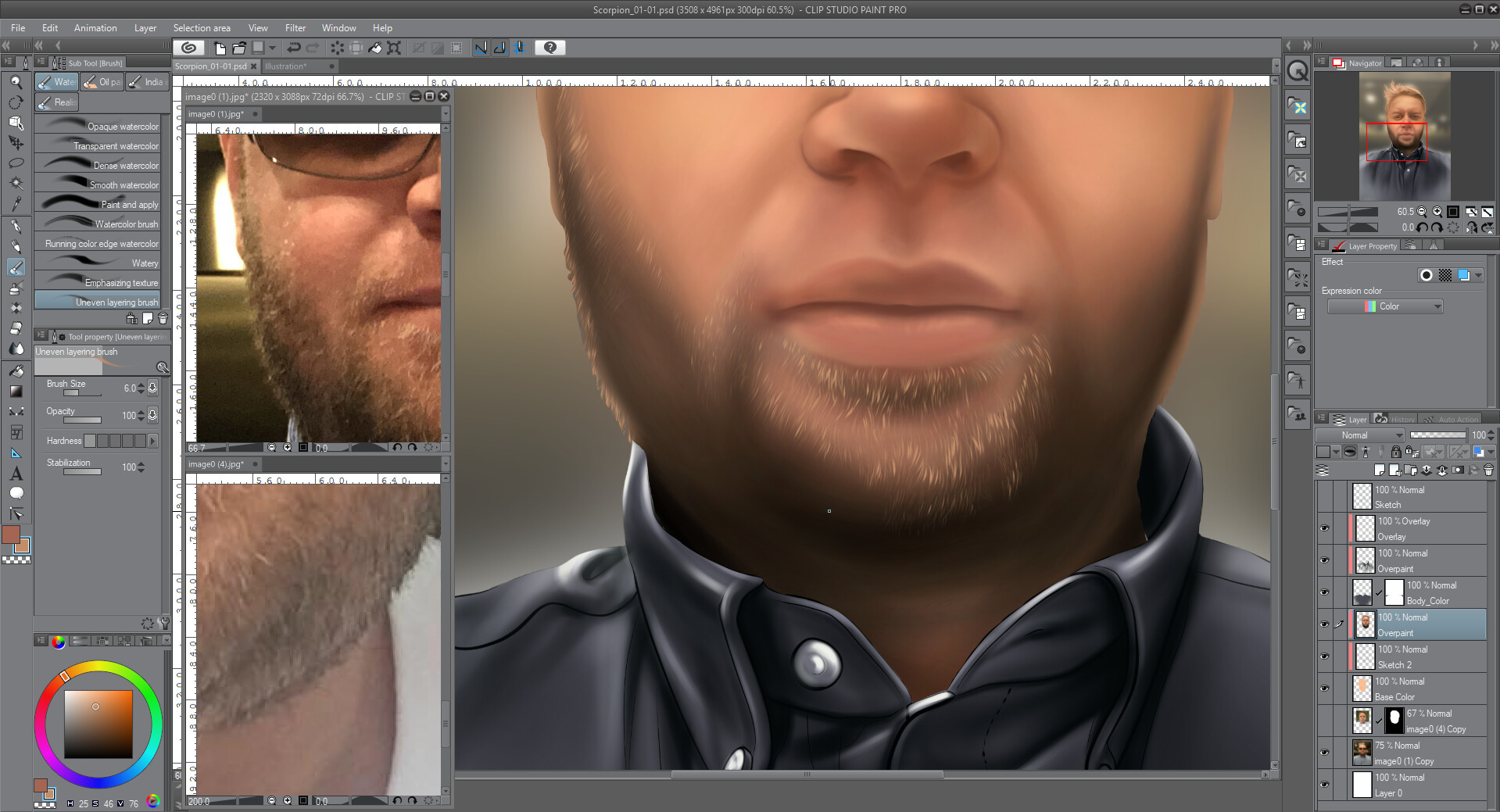Viewport: 1500px width, 812px height.
Task: Create a new canvas from the command bar
Action: (x=220, y=48)
